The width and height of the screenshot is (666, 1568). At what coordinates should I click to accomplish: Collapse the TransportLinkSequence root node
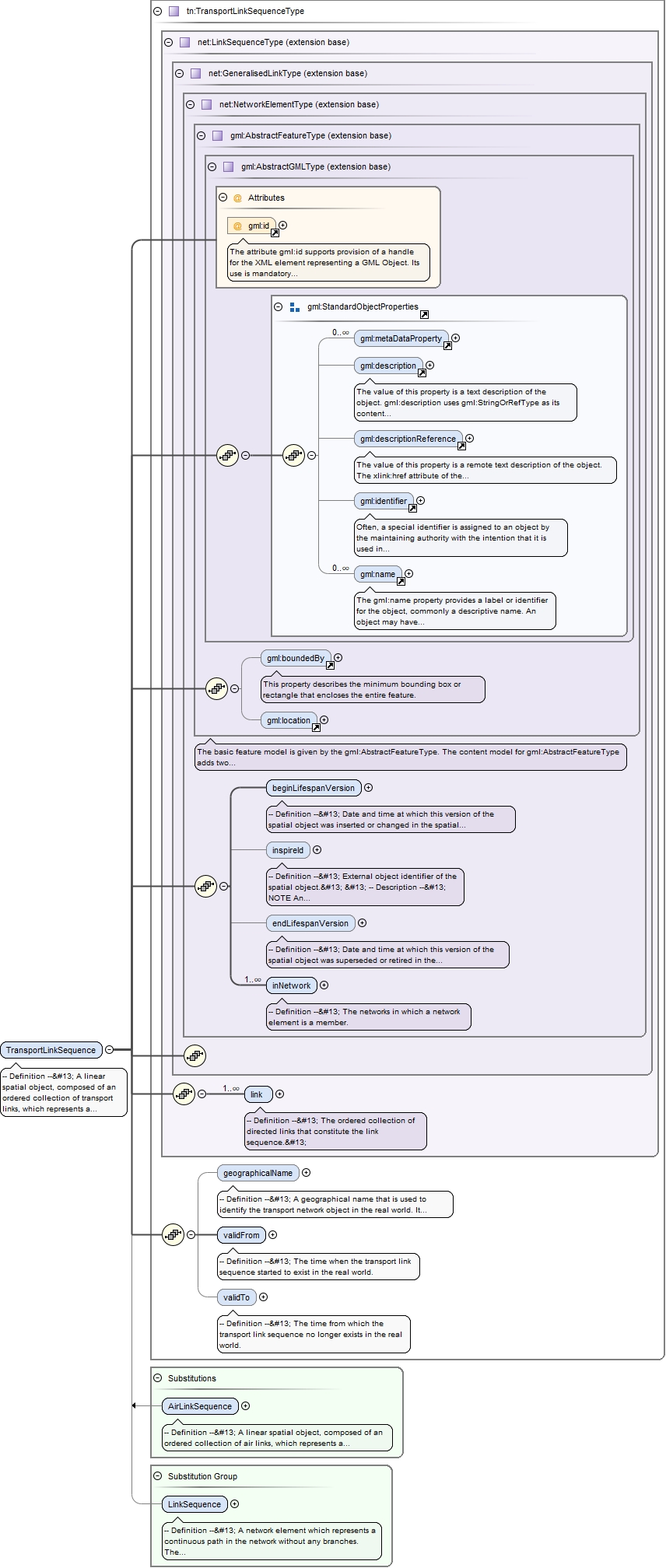pyautogui.click(x=109, y=1050)
